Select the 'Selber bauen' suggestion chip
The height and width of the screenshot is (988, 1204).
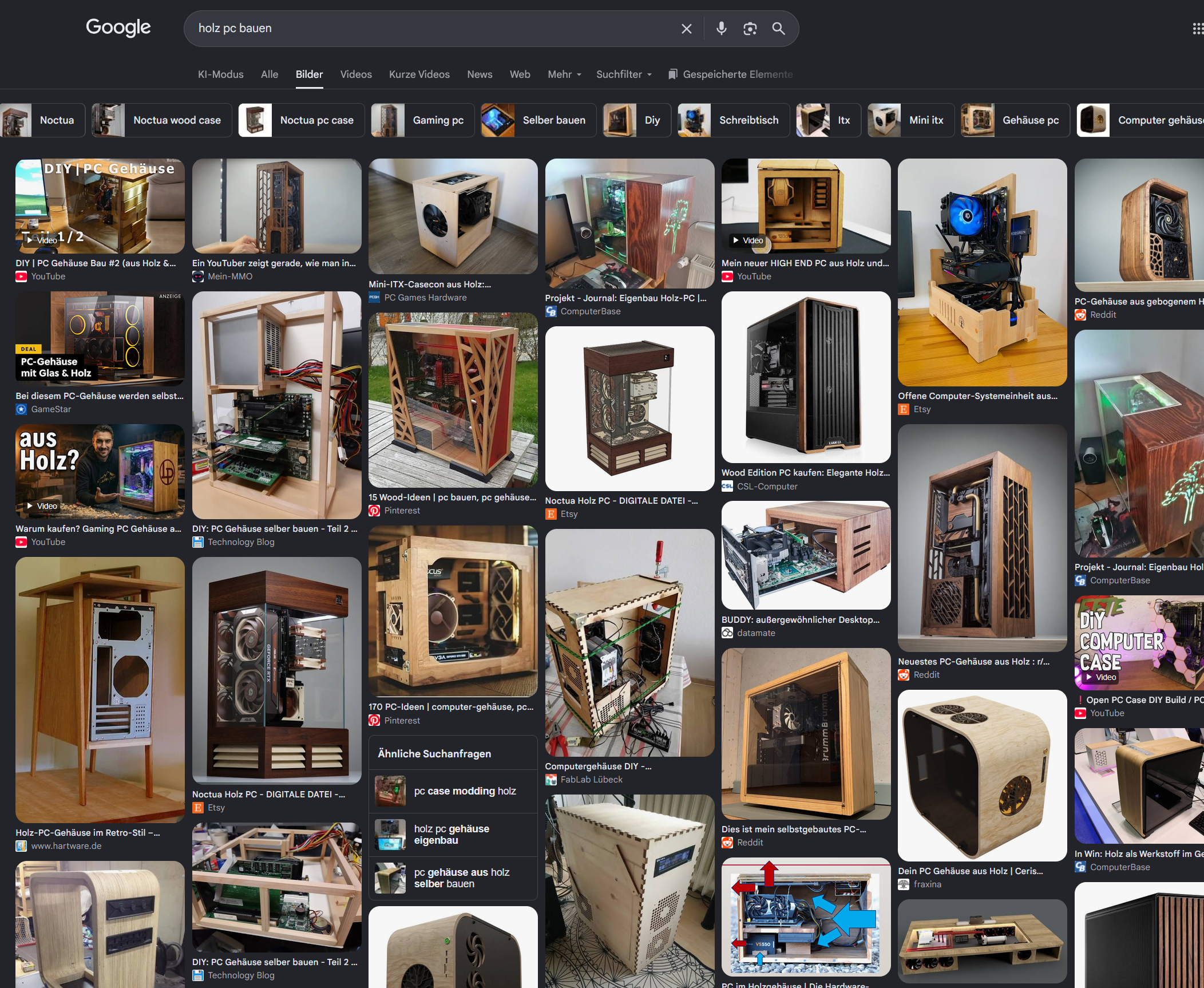538,120
